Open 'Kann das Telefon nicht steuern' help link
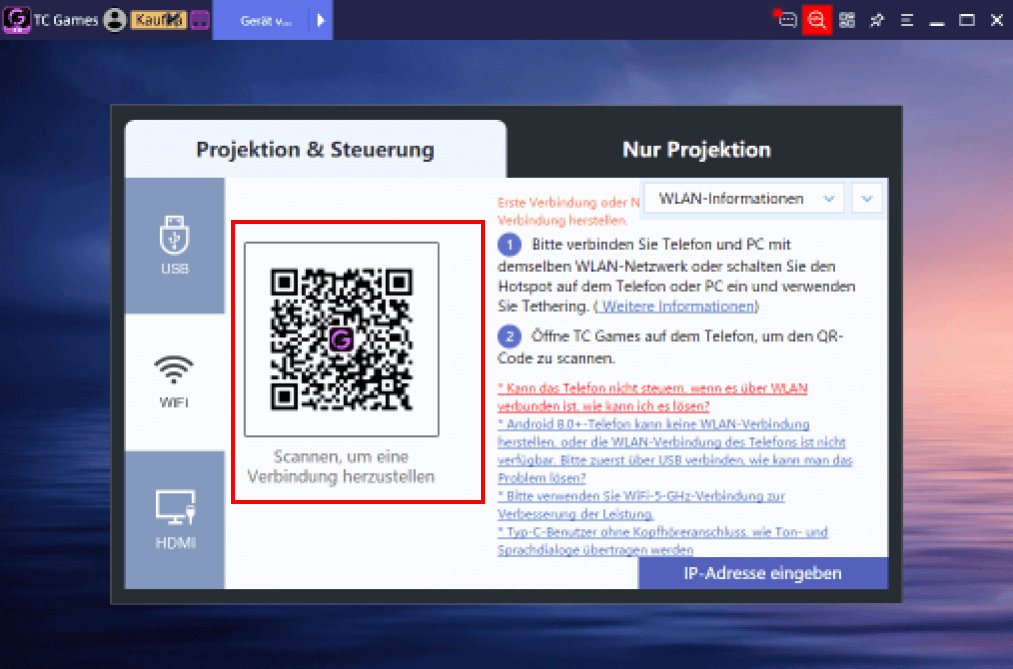This screenshot has height=669, width=1013. point(653,396)
